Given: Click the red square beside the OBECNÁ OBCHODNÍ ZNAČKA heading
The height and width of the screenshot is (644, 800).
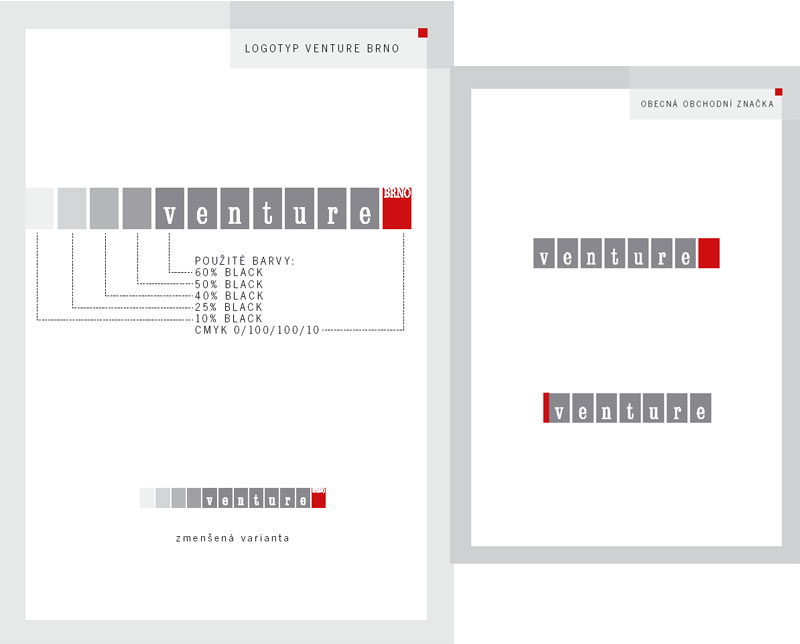Looking at the screenshot, I should click(x=779, y=92).
